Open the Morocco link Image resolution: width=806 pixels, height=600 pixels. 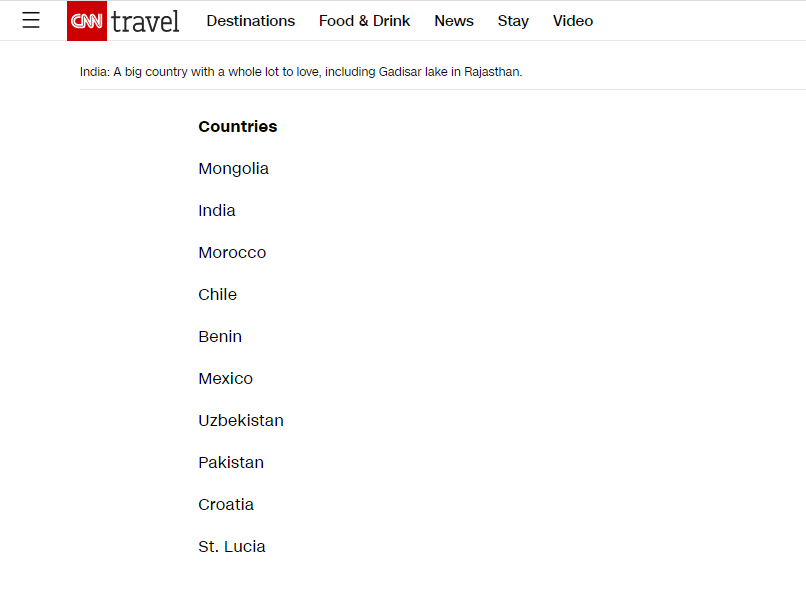(232, 253)
